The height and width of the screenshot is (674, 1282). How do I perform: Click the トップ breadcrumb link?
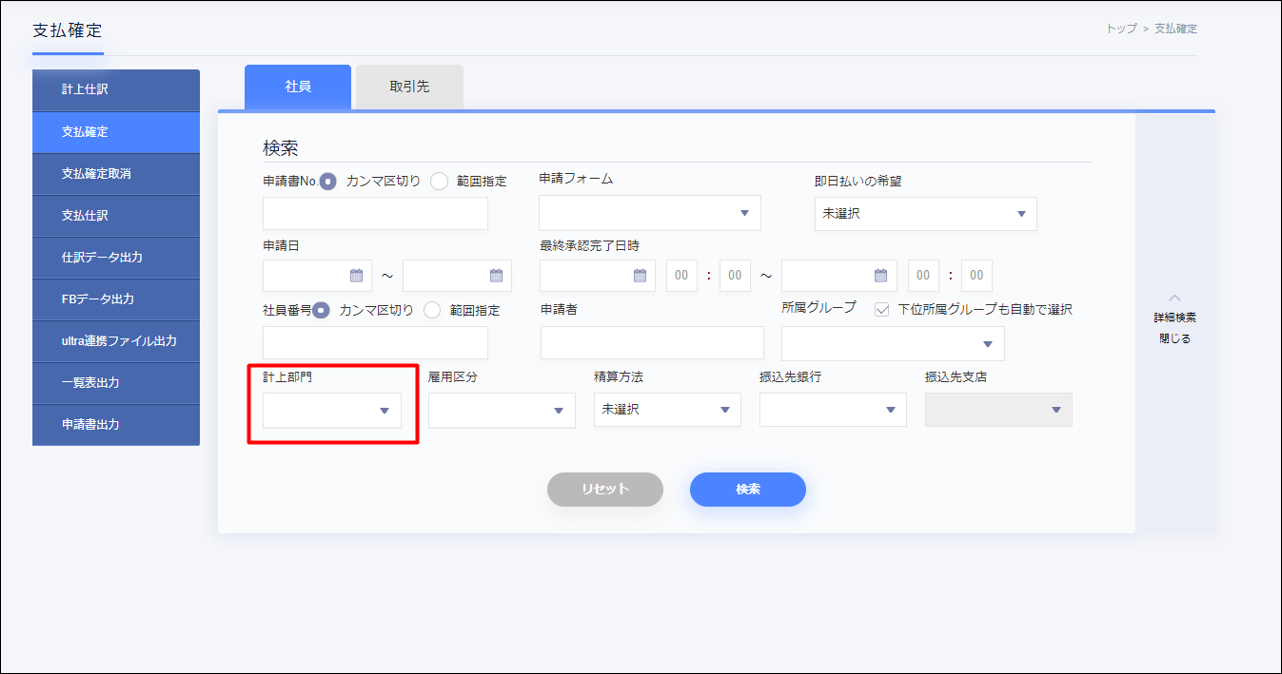pos(1120,29)
